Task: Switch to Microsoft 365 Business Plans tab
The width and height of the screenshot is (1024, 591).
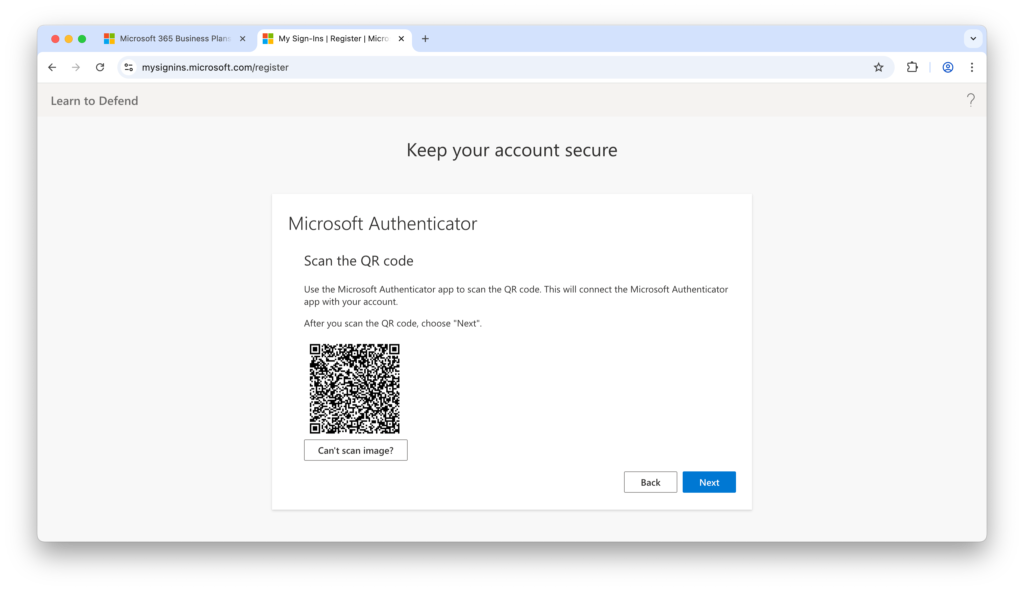Action: [168, 39]
